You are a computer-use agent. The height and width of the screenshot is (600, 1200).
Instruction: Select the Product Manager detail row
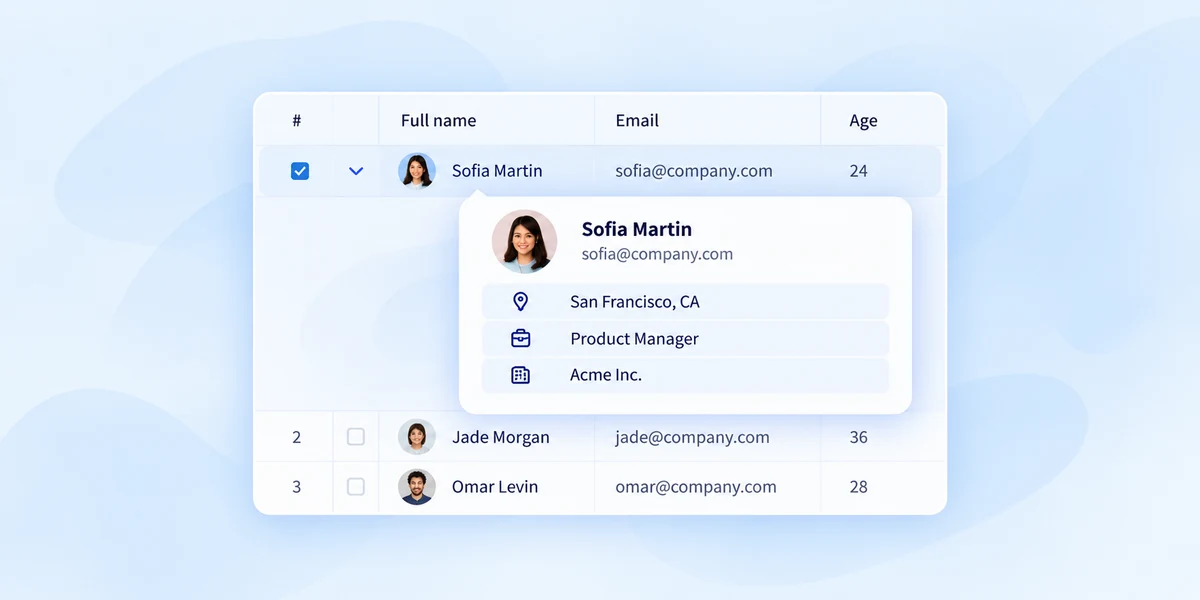685,338
